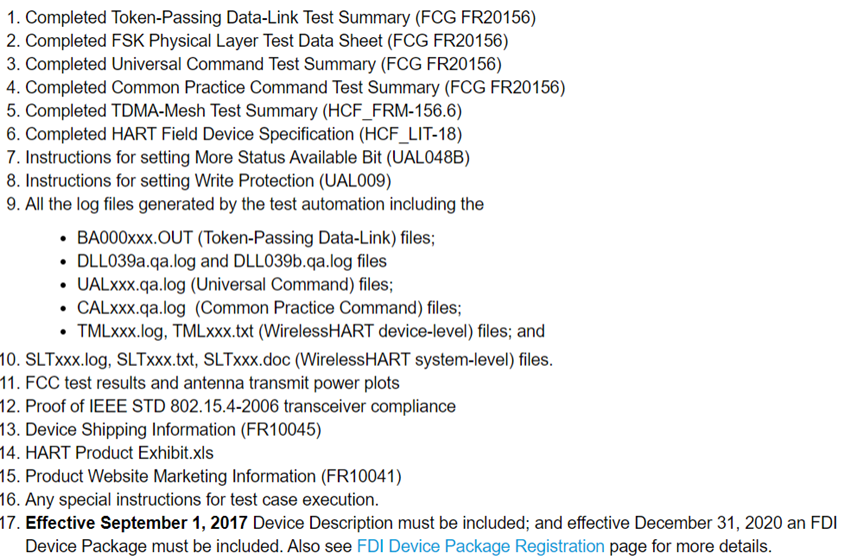Click the log files generated by test automation line
This screenshot has width=850, height=559.
(x=254, y=204)
